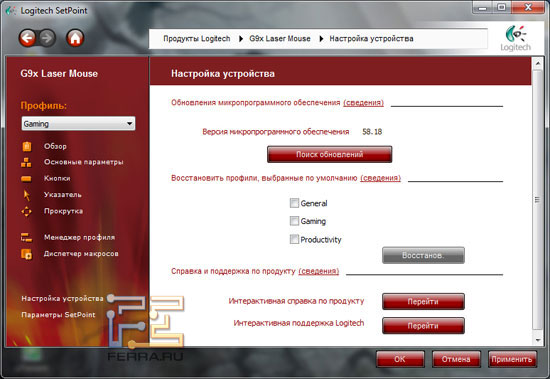Tick the General profile checkbox
Viewport: 550px width, 379px height.
pos(294,203)
